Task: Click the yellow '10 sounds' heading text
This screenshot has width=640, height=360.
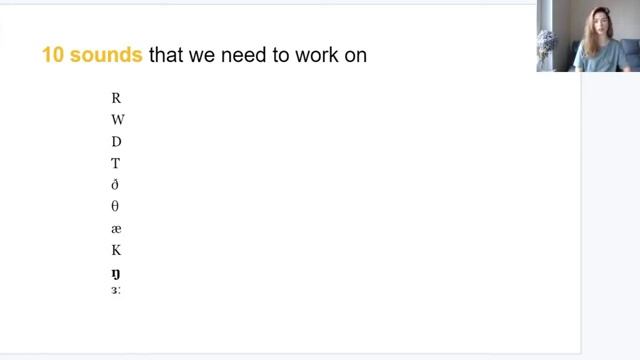Action: pos(92,55)
